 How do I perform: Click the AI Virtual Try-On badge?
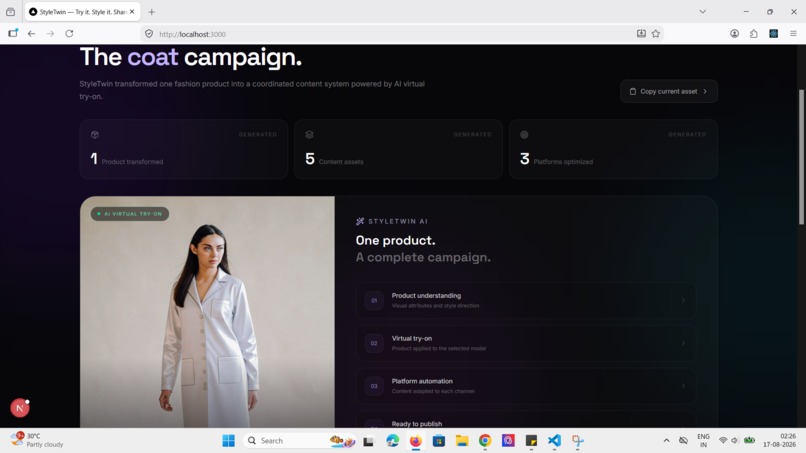(130, 214)
